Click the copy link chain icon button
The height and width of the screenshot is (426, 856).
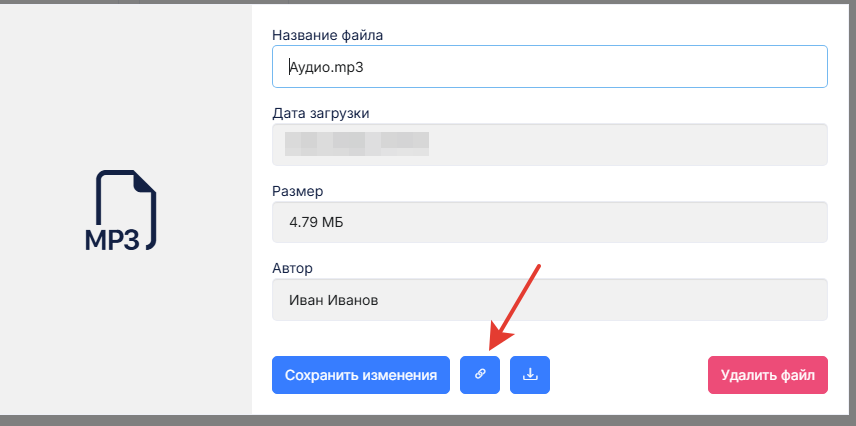tap(480, 375)
